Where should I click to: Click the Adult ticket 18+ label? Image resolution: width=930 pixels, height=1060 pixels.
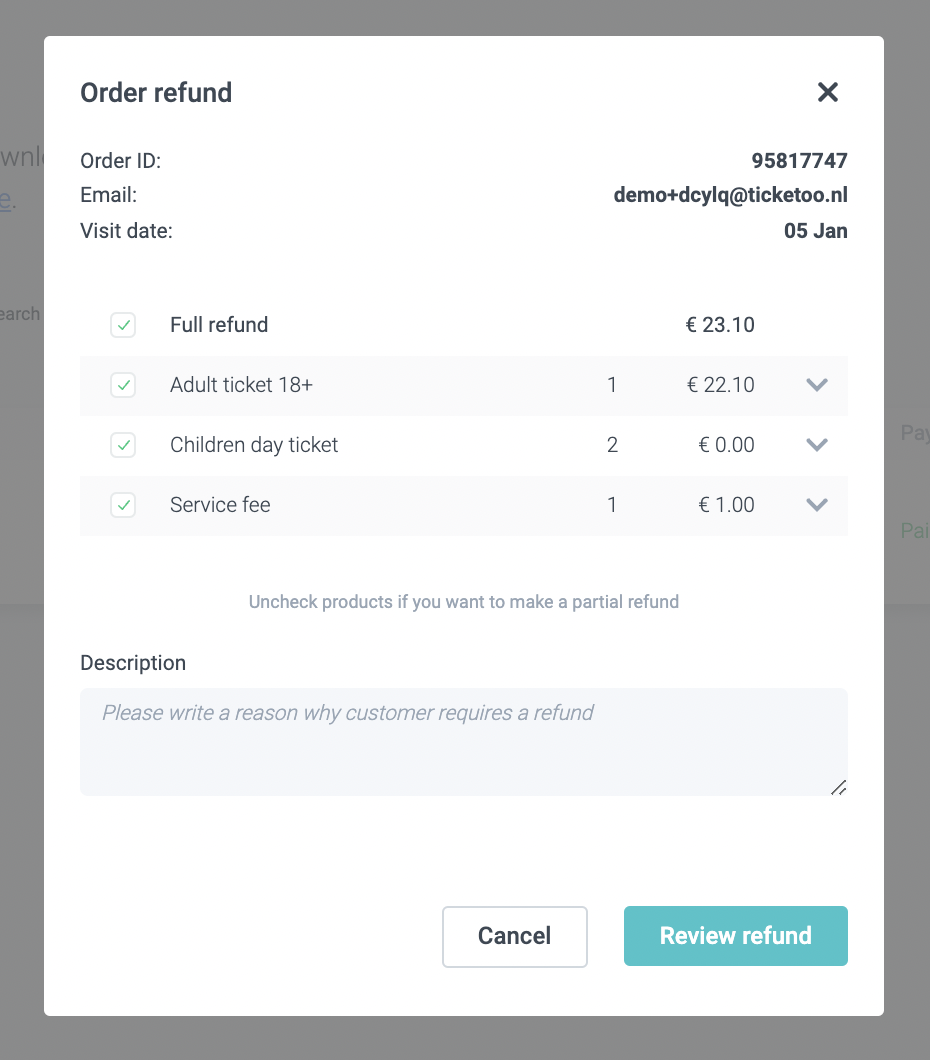[241, 385]
